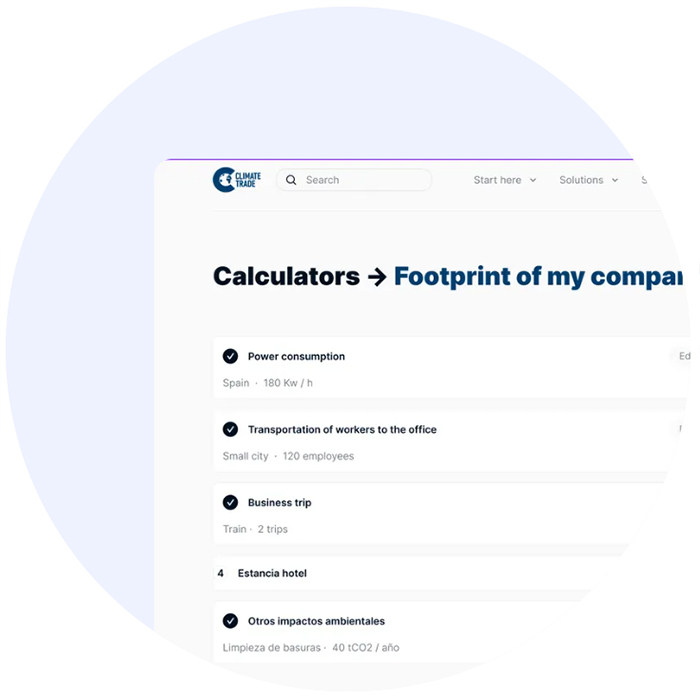The height and width of the screenshot is (700, 700).
Task: Click the partially visible menu item after Solutions
Action: (x=644, y=180)
